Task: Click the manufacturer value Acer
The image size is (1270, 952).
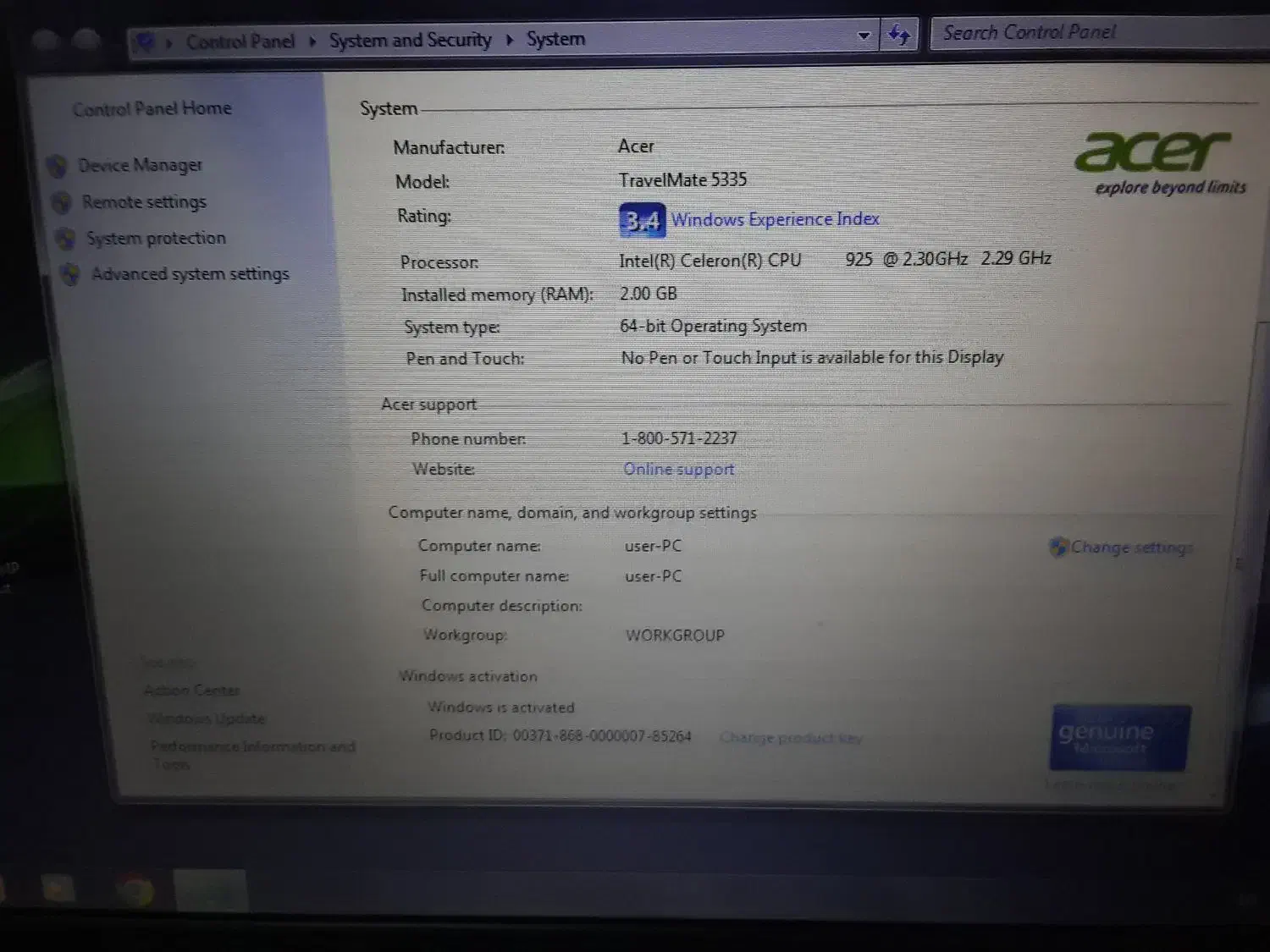Action: click(636, 146)
